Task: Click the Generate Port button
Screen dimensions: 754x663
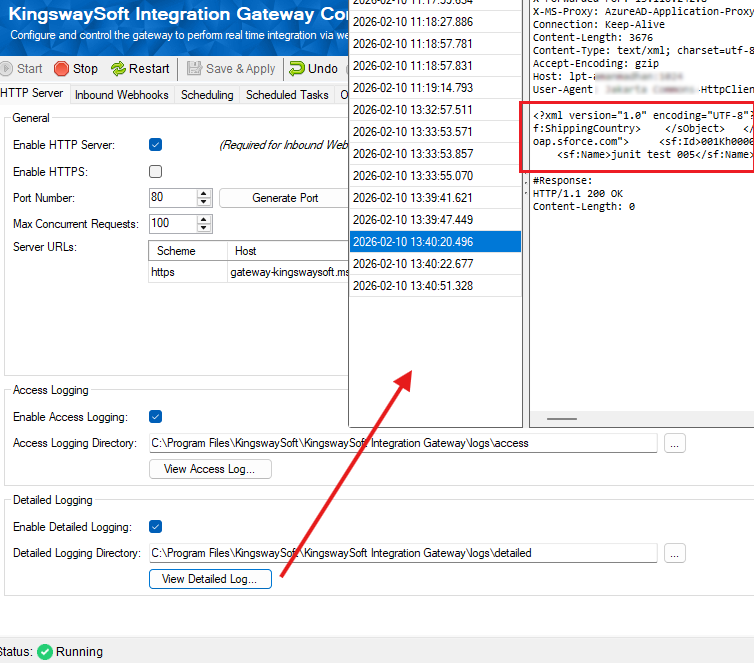Action: (285, 198)
